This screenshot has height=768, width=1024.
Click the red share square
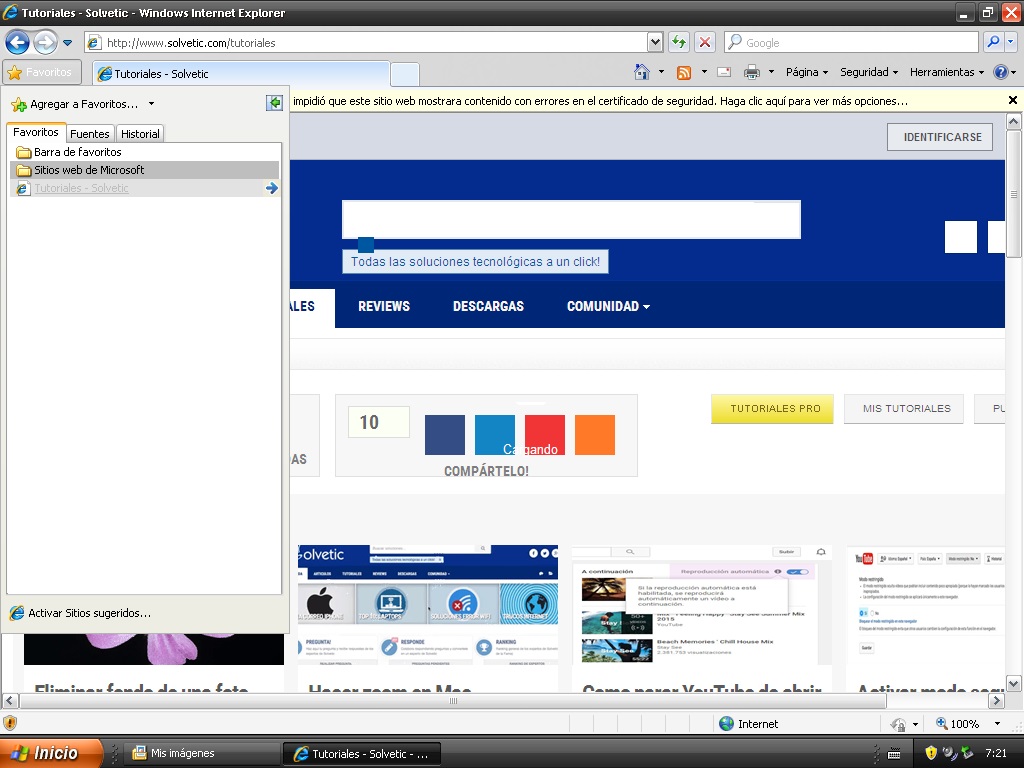point(545,435)
